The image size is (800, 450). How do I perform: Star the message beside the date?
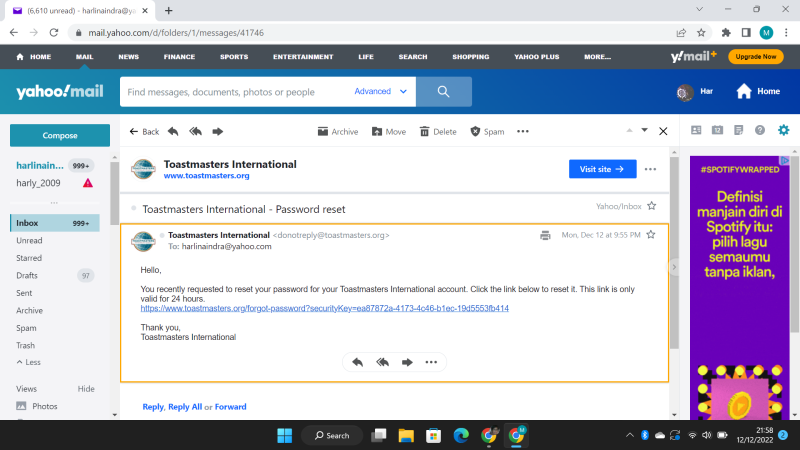tap(651, 235)
